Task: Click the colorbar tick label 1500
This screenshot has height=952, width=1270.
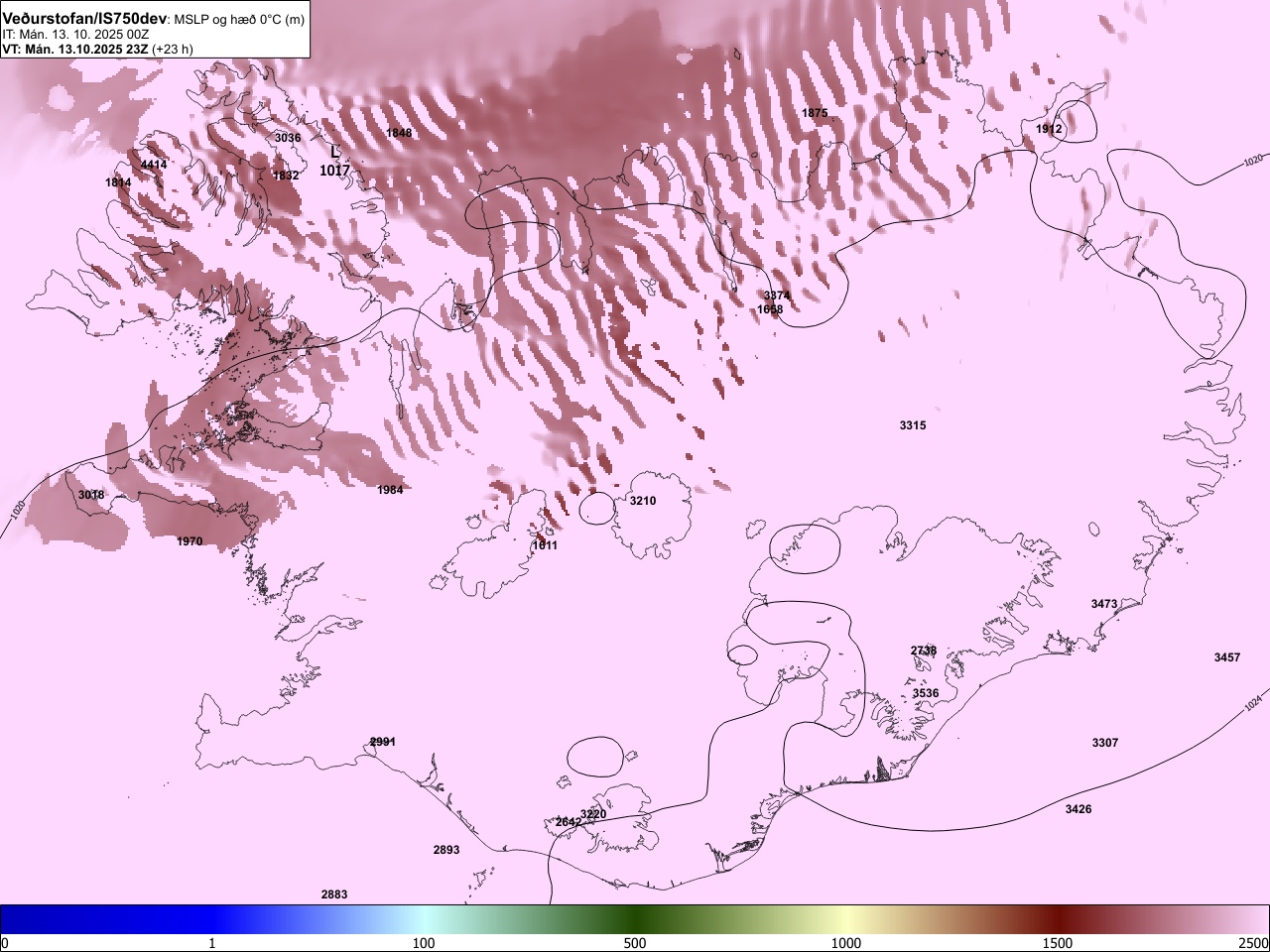Action: point(1058,942)
